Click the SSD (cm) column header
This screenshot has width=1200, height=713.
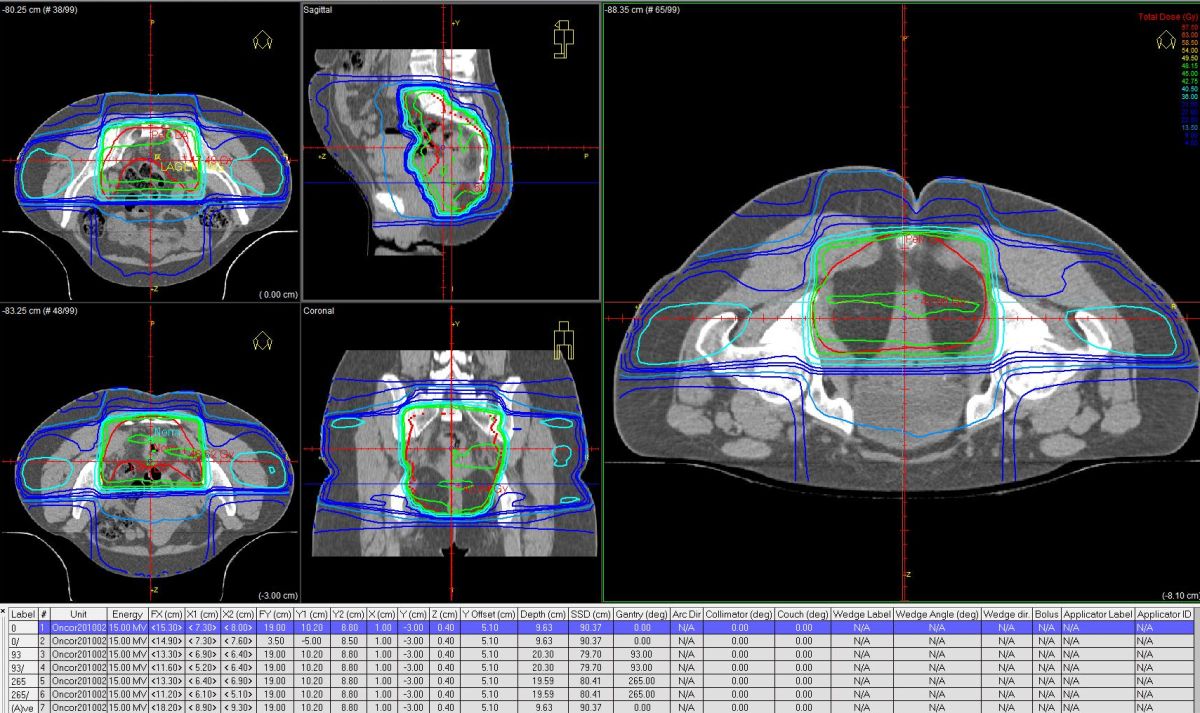coord(595,613)
